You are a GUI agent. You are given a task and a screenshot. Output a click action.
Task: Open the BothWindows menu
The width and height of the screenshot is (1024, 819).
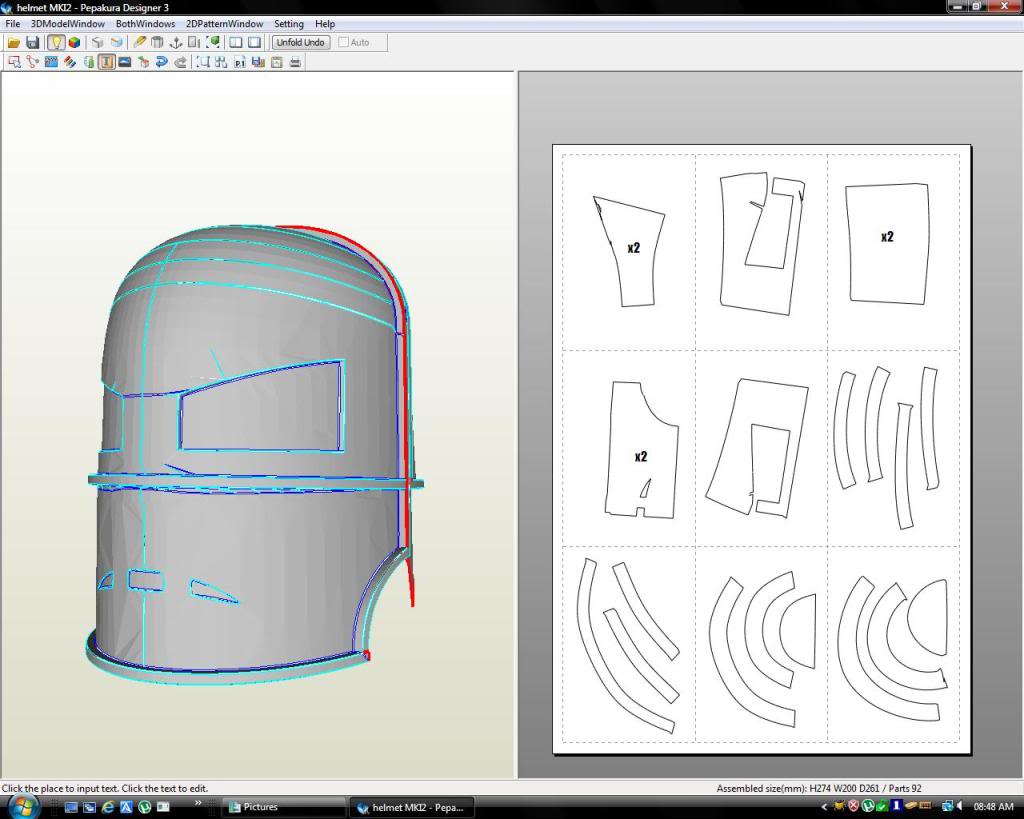[x=146, y=24]
